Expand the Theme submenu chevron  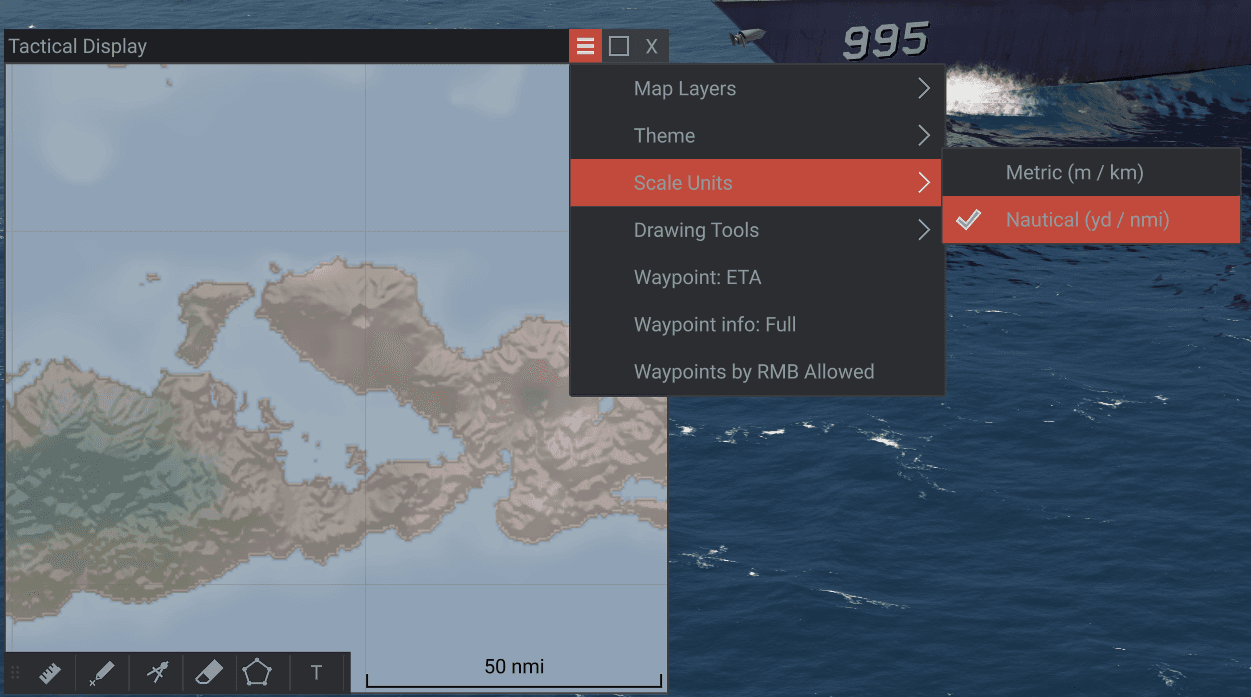click(924, 135)
